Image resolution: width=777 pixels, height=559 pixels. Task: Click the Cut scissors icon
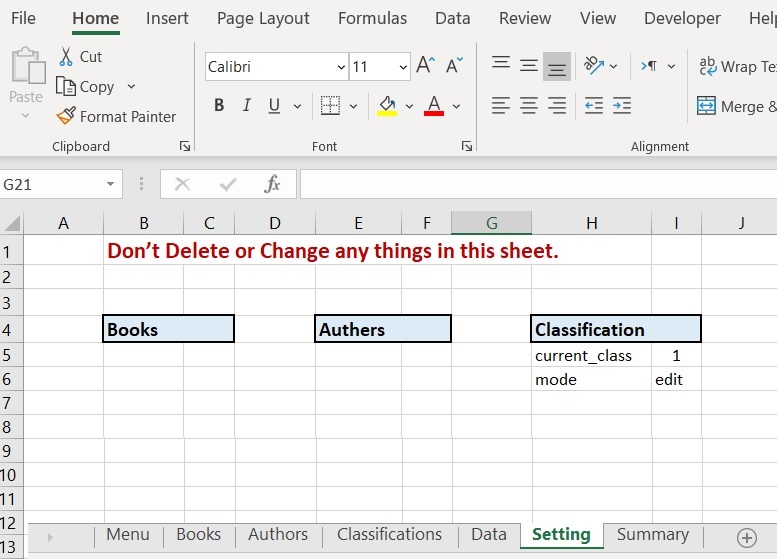66,57
